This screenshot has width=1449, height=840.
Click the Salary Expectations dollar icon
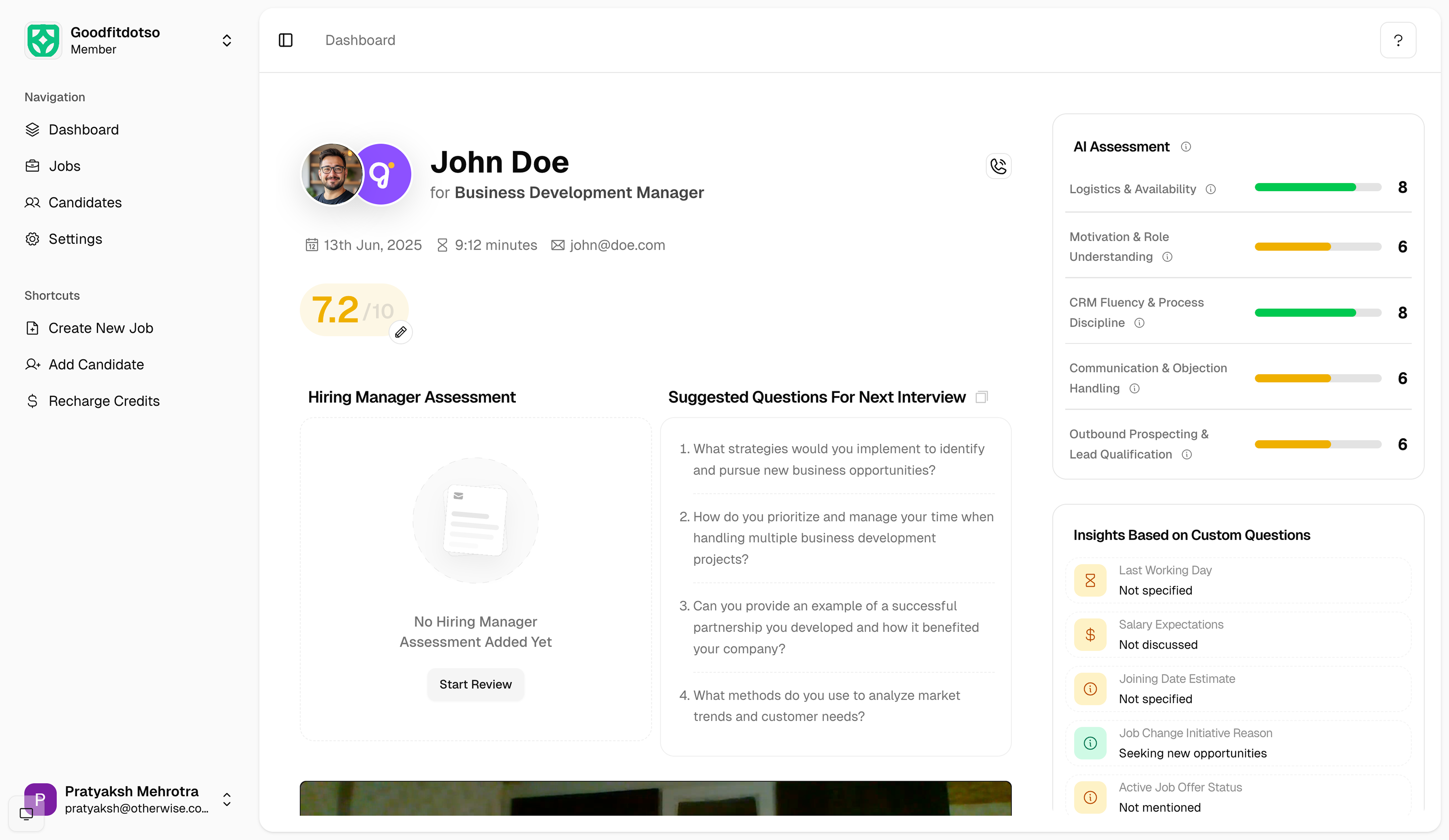click(x=1090, y=635)
